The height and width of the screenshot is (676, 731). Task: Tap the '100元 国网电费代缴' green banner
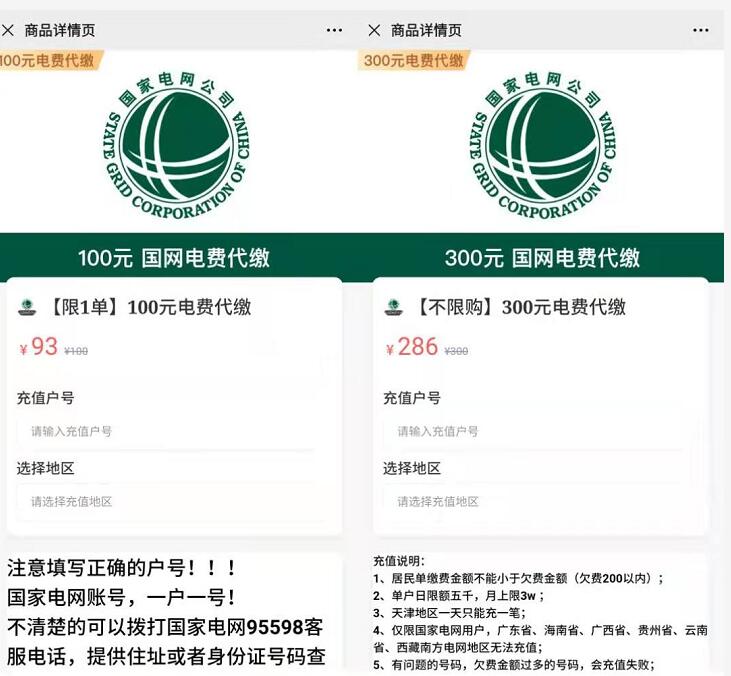point(173,257)
